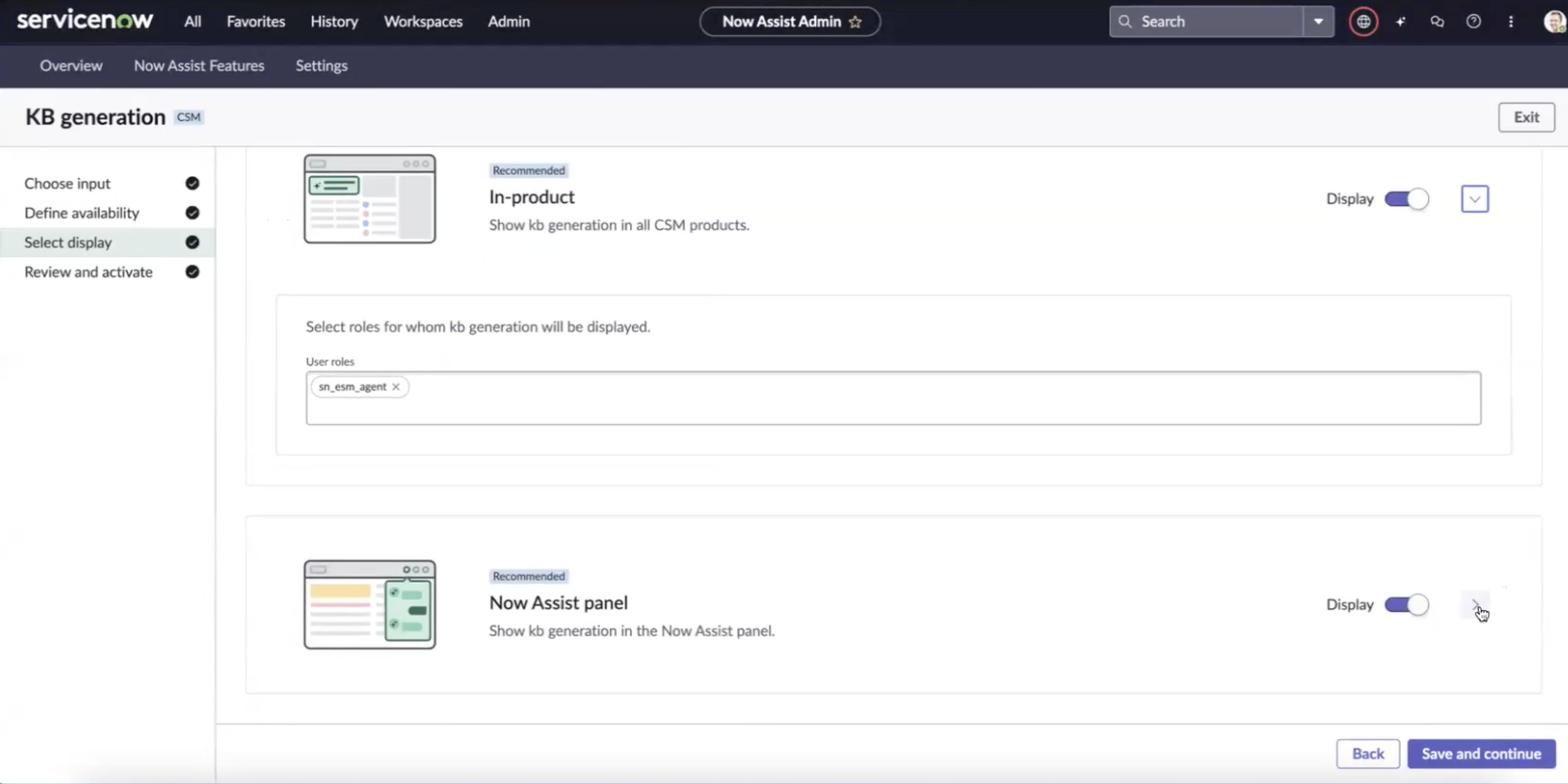The image size is (1568, 784).
Task: Click the In-product heading
Action: point(532,197)
